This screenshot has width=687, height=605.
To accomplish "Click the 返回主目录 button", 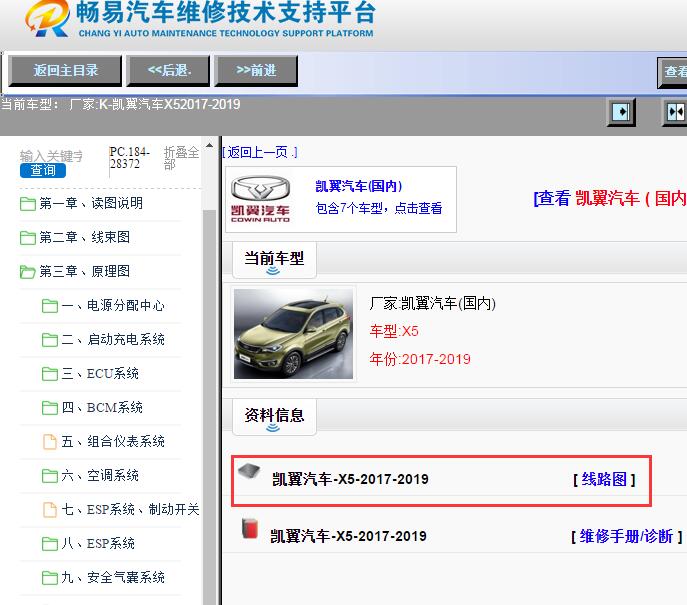I will coord(65,70).
